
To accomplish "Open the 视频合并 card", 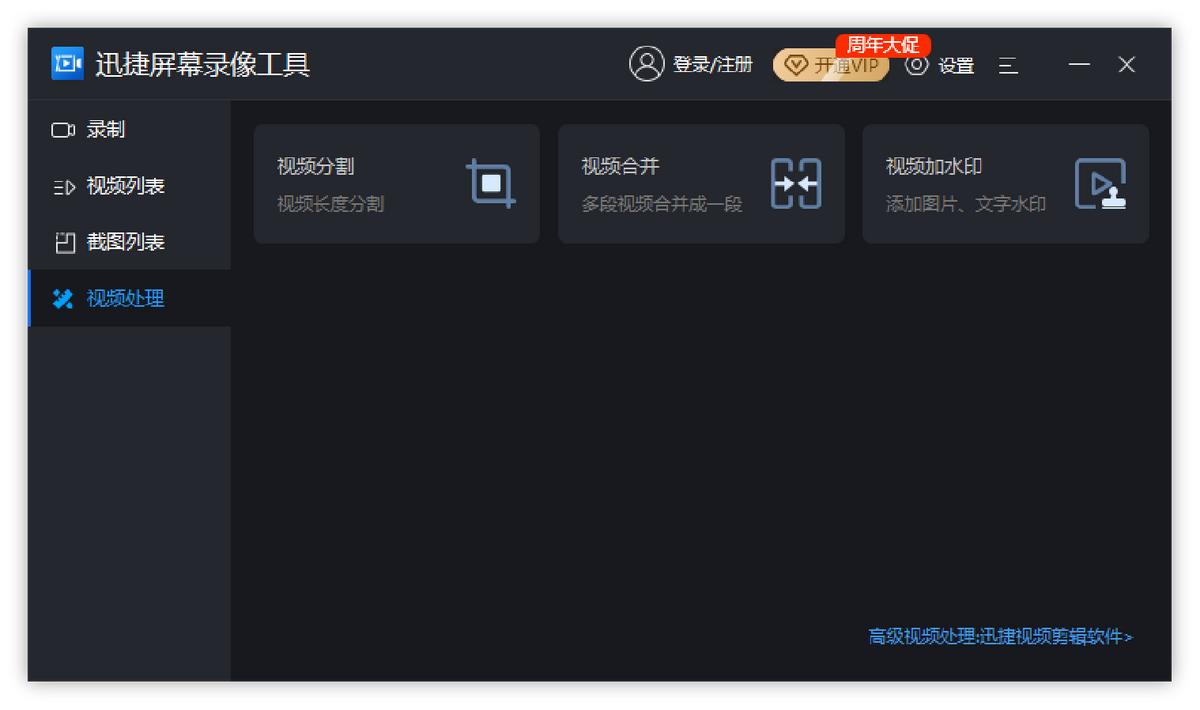I will [x=701, y=183].
